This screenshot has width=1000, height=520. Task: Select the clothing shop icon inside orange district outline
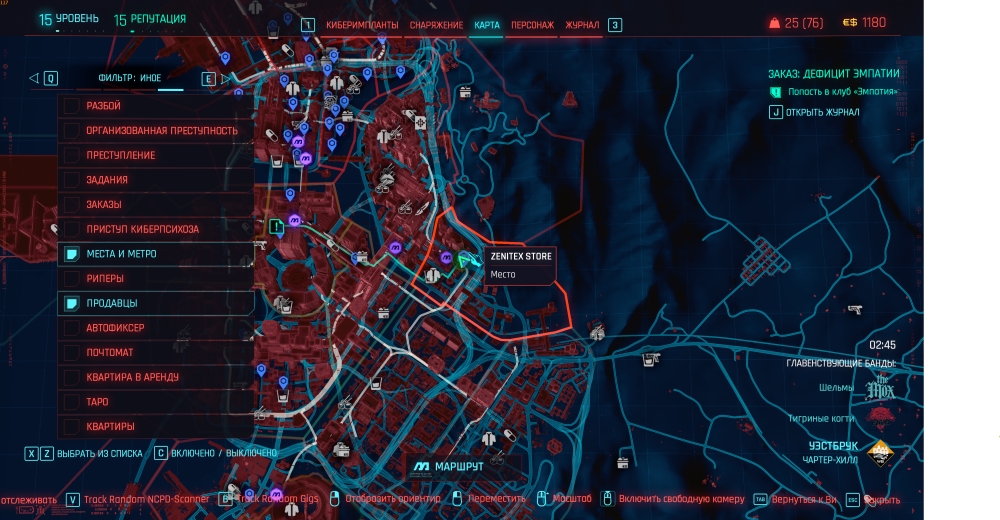[x=433, y=276]
